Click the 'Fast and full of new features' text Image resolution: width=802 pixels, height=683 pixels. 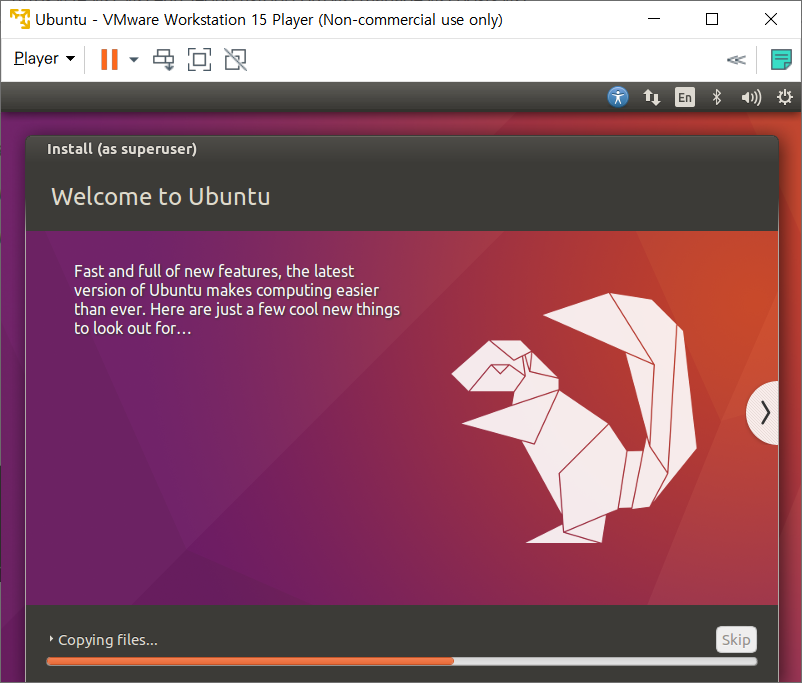coord(236,299)
